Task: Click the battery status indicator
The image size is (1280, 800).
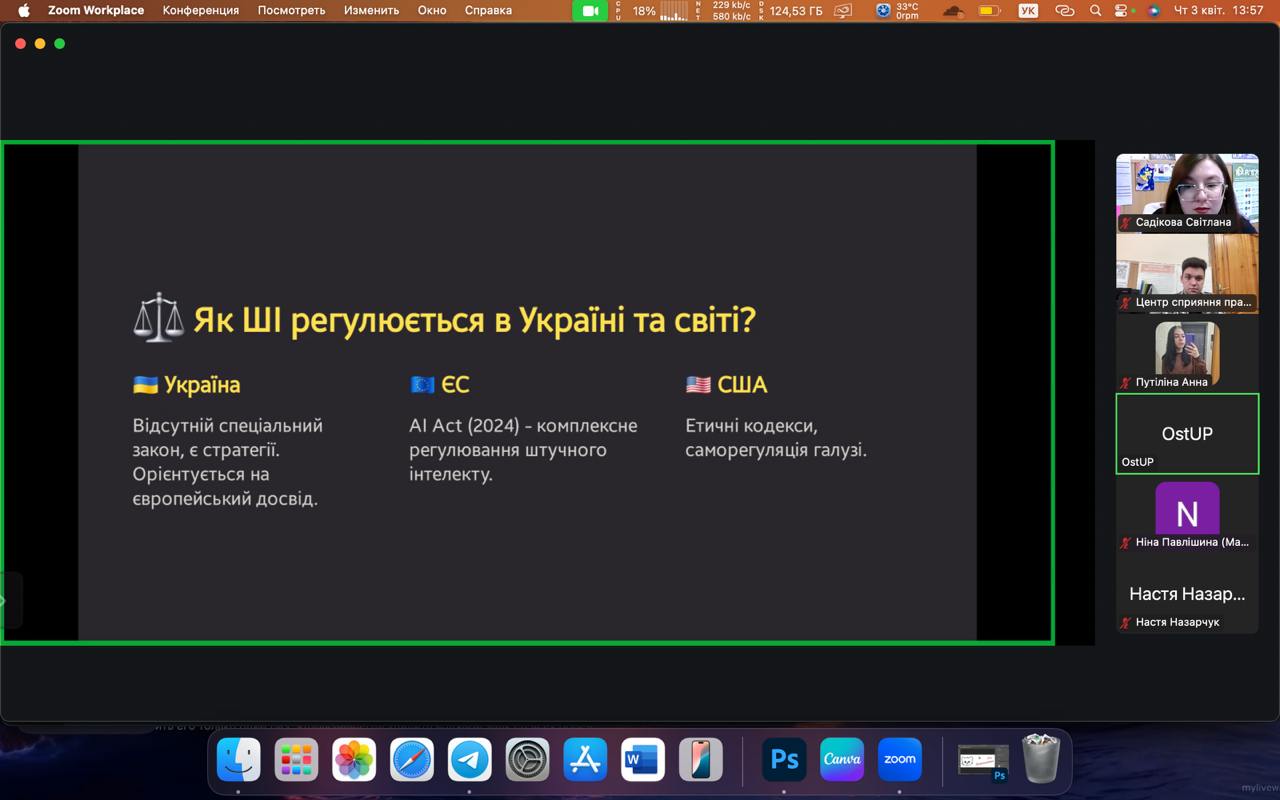Action: click(989, 11)
